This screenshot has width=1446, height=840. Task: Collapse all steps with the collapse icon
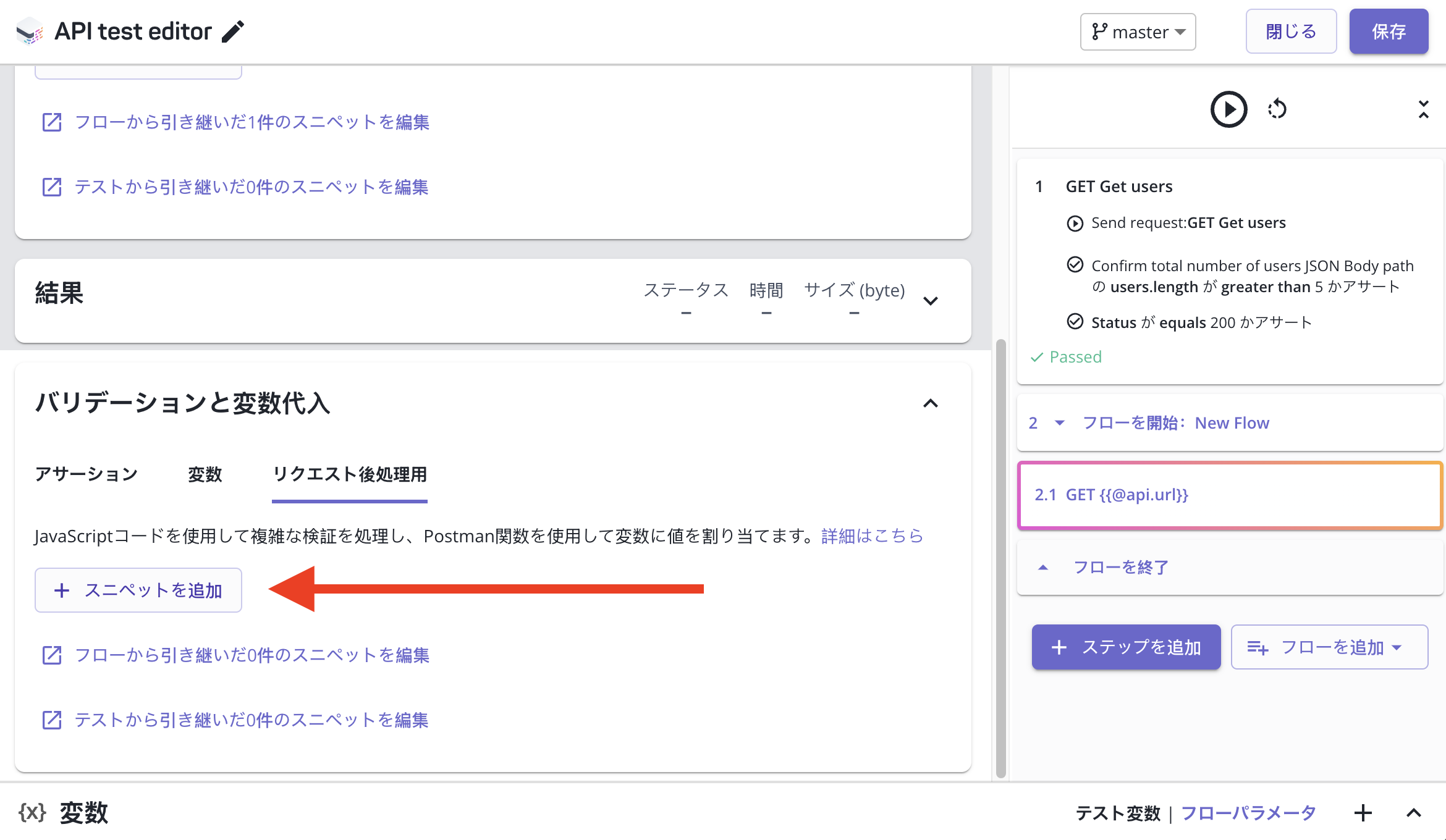pos(1424,109)
